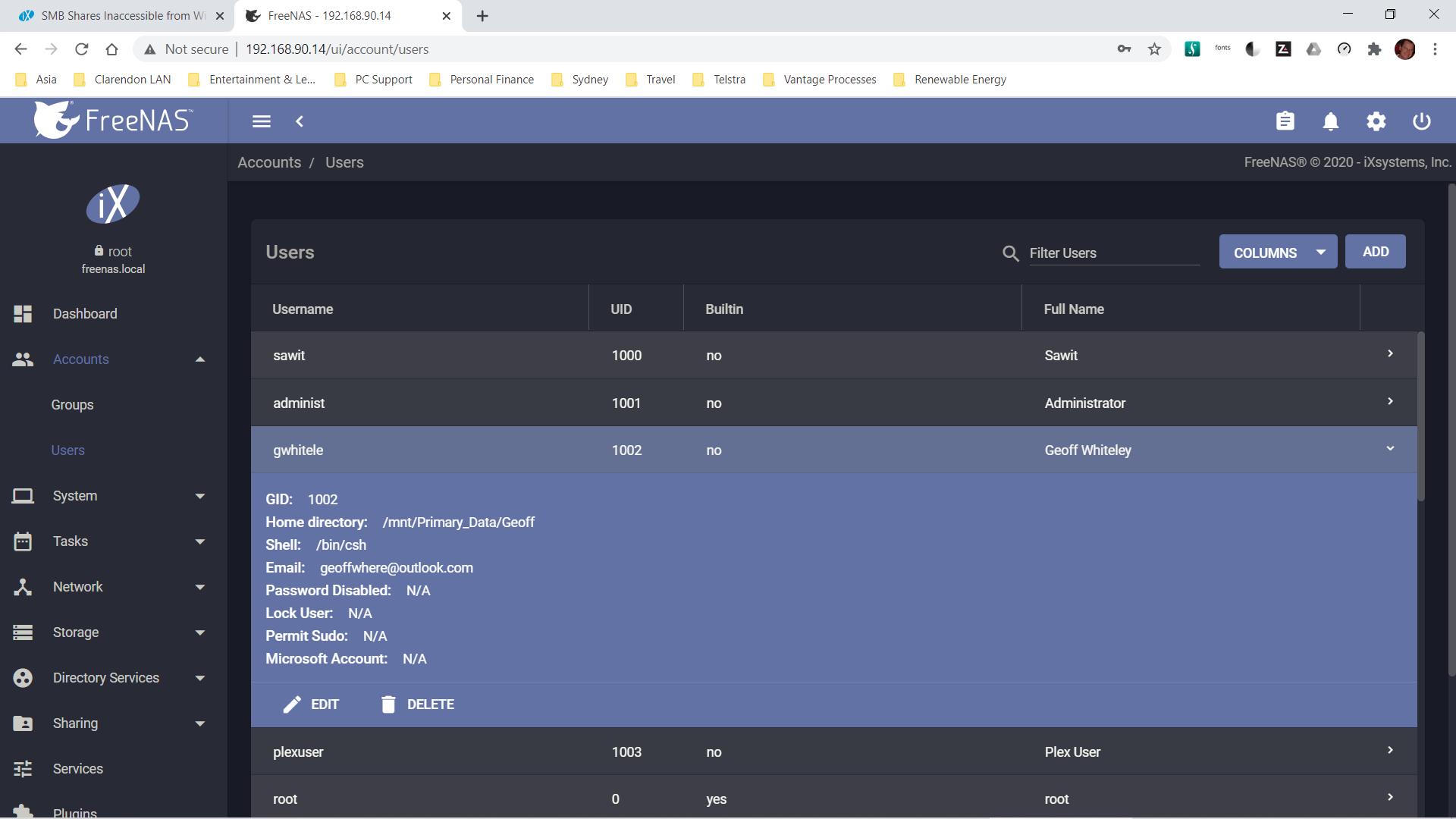Image resolution: width=1456 pixels, height=819 pixels.
Task: Click the trash DELETE button for gwhitele
Action: pos(417,704)
